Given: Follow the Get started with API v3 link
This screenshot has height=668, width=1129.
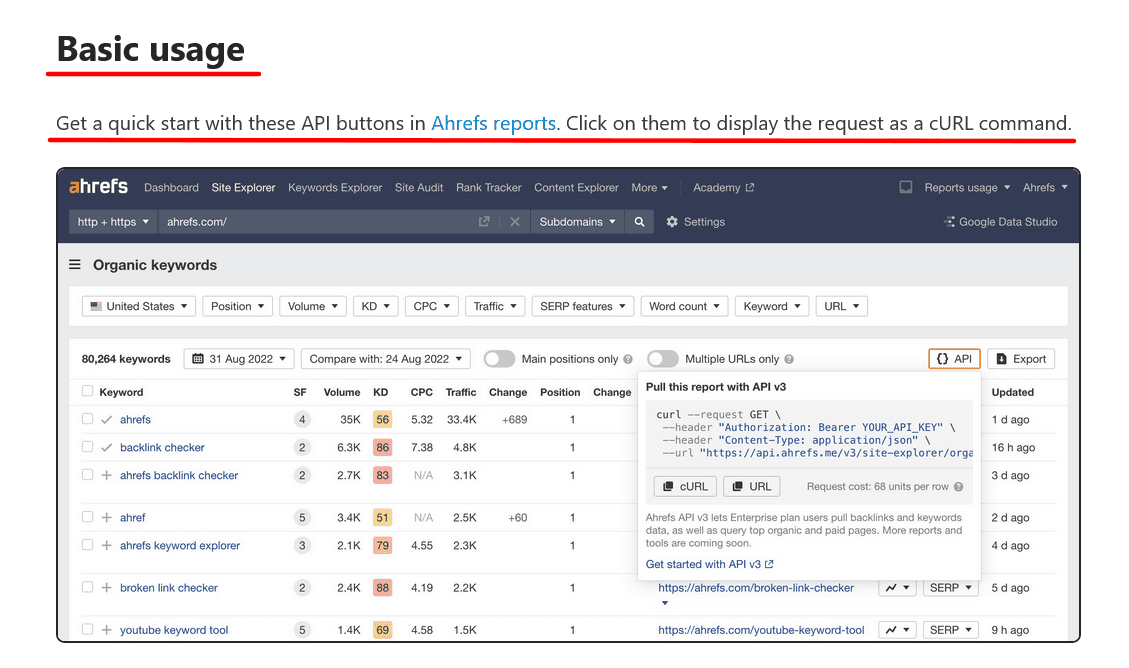Looking at the screenshot, I should 703,564.
